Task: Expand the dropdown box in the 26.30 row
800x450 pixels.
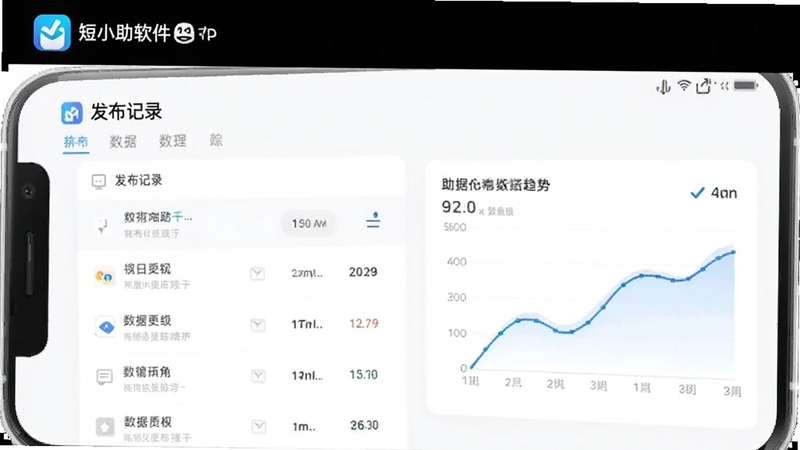Action: (x=259, y=426)
